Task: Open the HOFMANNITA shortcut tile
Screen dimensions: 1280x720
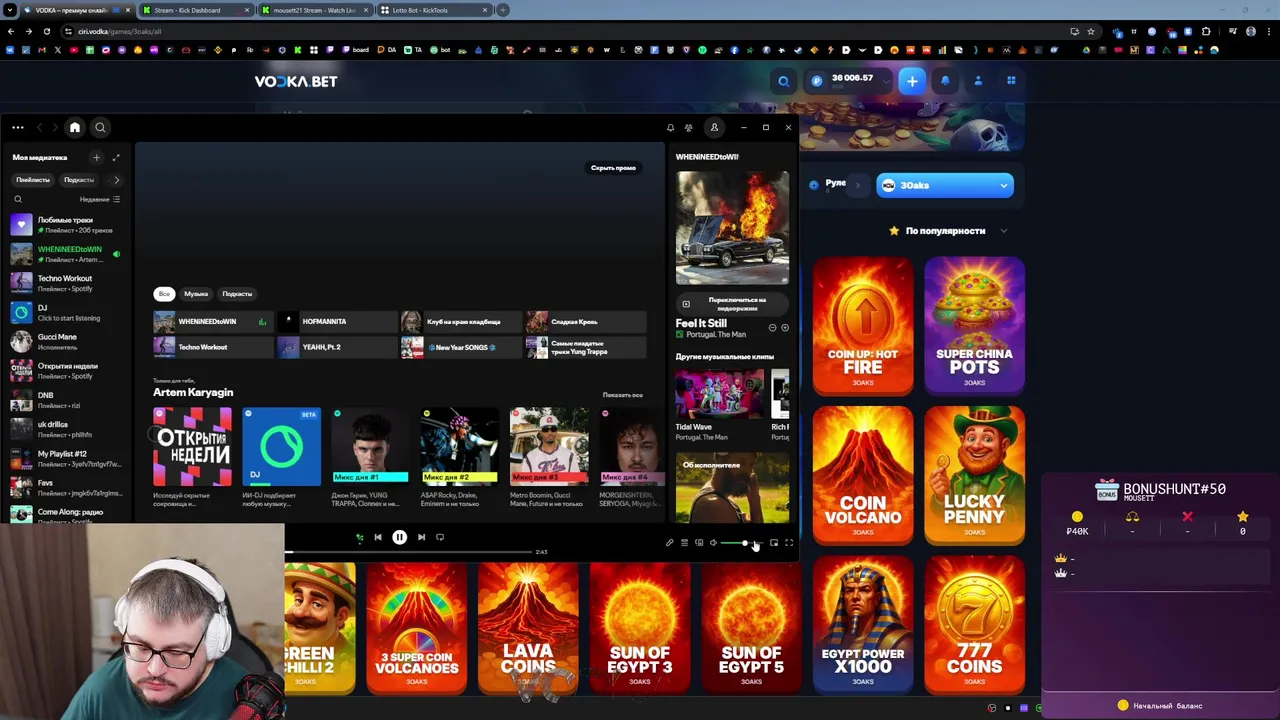Action: (335, 322)
